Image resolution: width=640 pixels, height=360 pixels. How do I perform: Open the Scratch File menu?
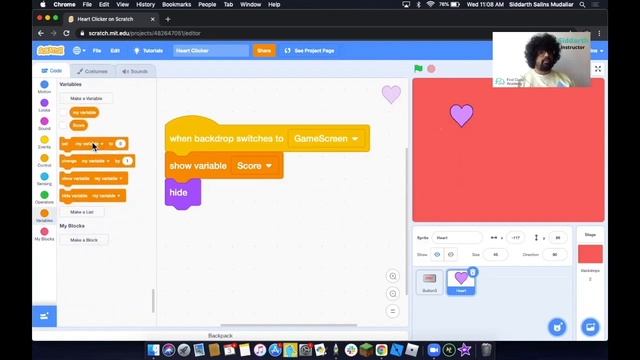tap(97, 51)
